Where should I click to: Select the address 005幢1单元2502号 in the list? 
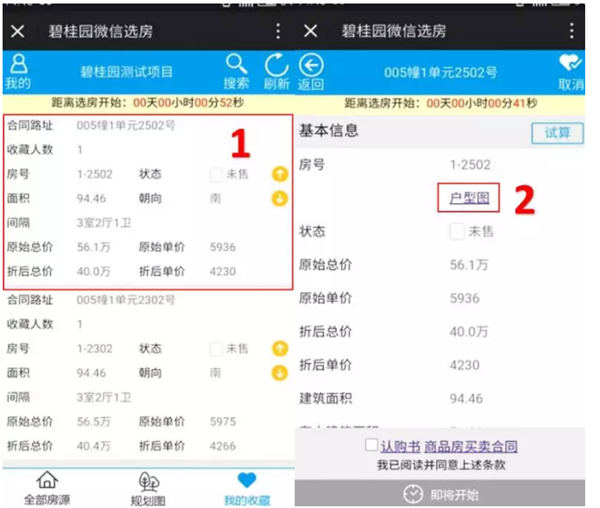click(126, 125)
